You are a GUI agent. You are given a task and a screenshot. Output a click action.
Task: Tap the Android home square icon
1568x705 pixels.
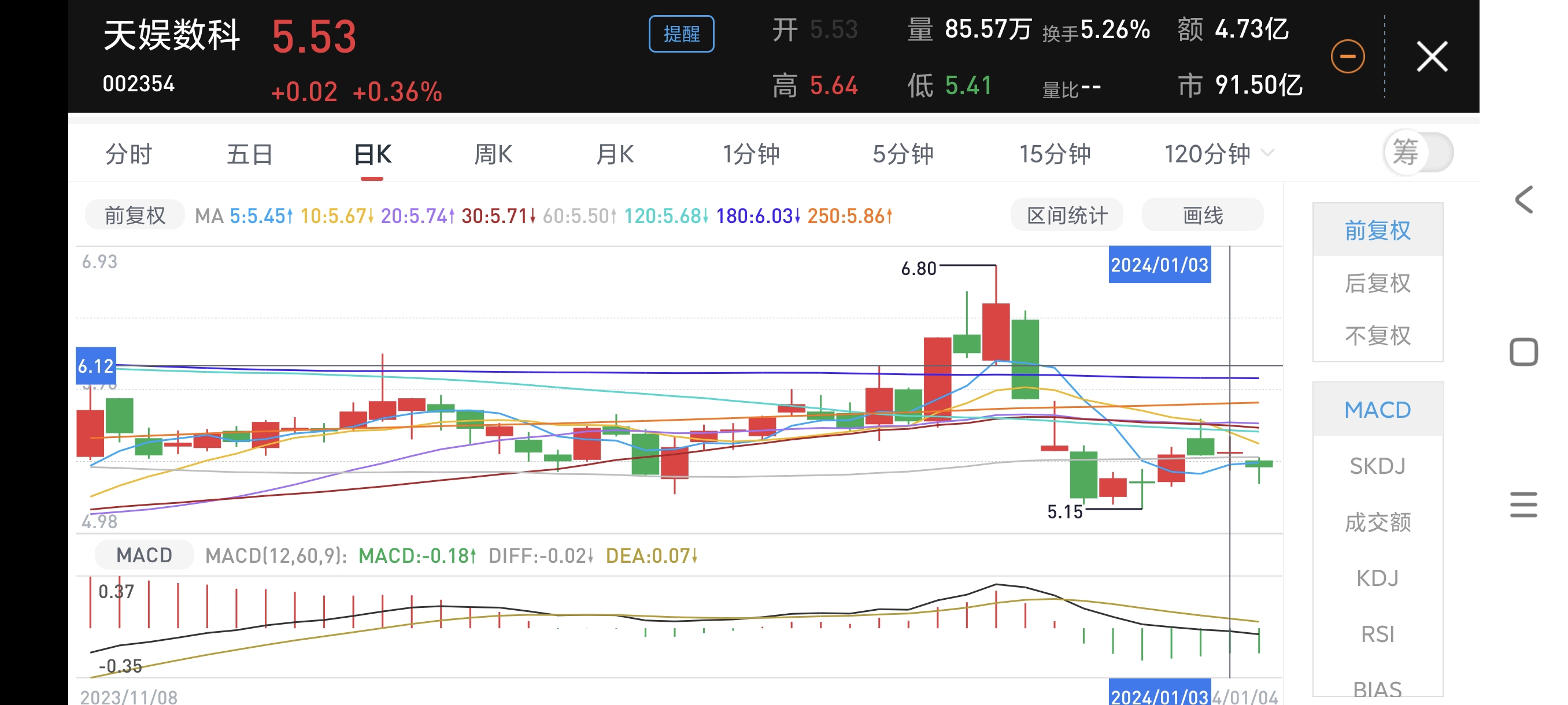click(1523, 351)
